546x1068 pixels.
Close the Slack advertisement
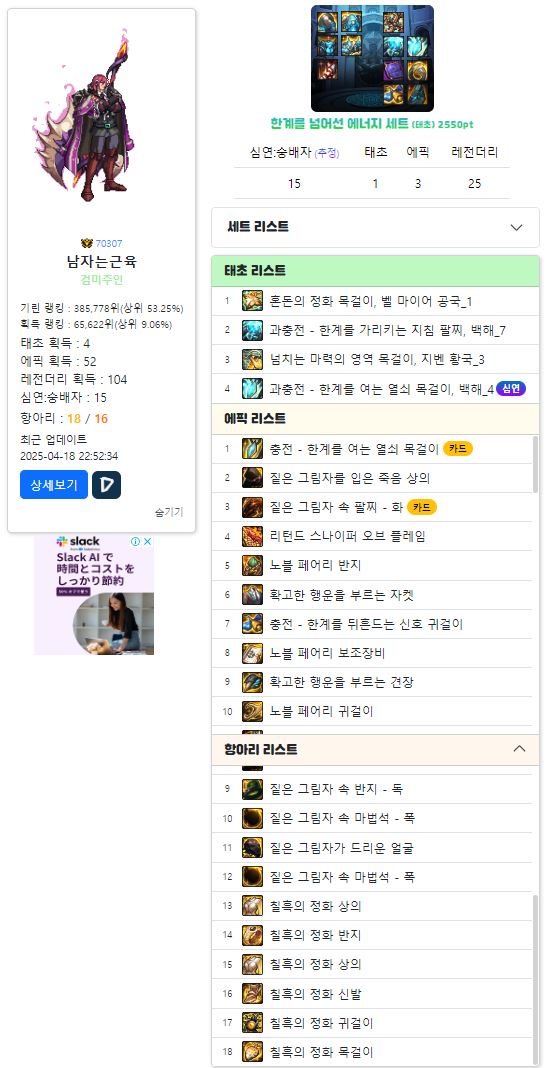click(x=147, y=541)
